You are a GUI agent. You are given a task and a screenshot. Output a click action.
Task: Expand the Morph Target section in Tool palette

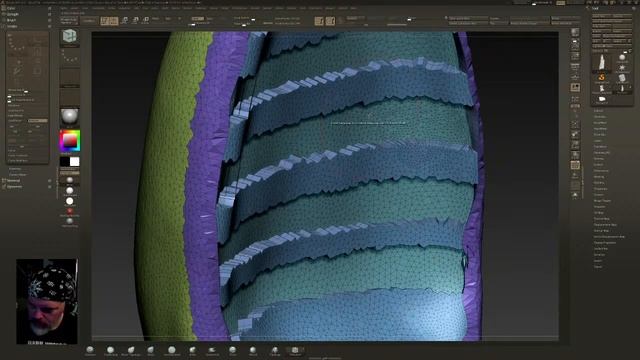[602, 201]
